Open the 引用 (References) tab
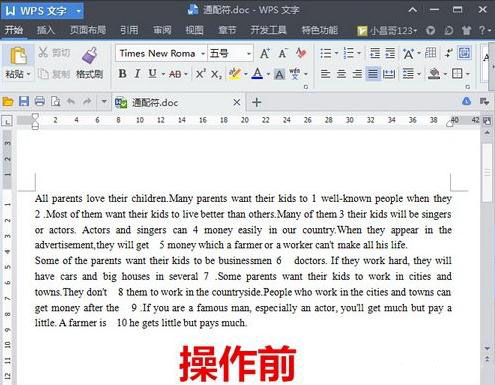The width and height of the screenshot is (495, 385). click(x=129, y=30)
